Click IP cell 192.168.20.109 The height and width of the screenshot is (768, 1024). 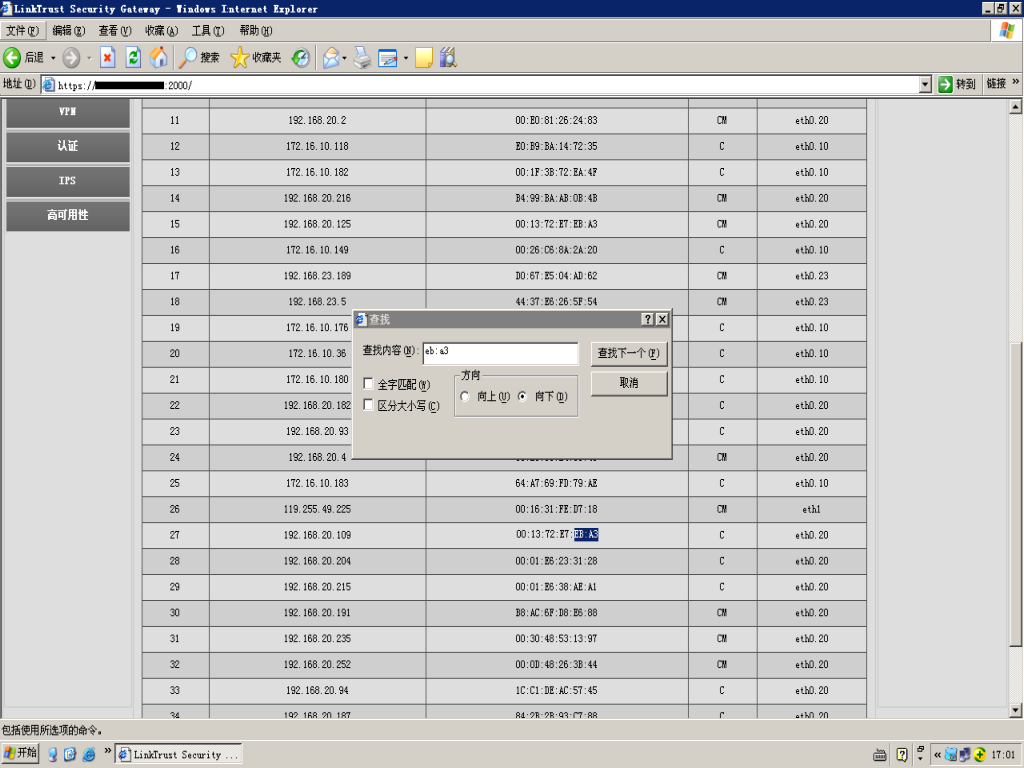pyautogui.click(x=317, y=535)
